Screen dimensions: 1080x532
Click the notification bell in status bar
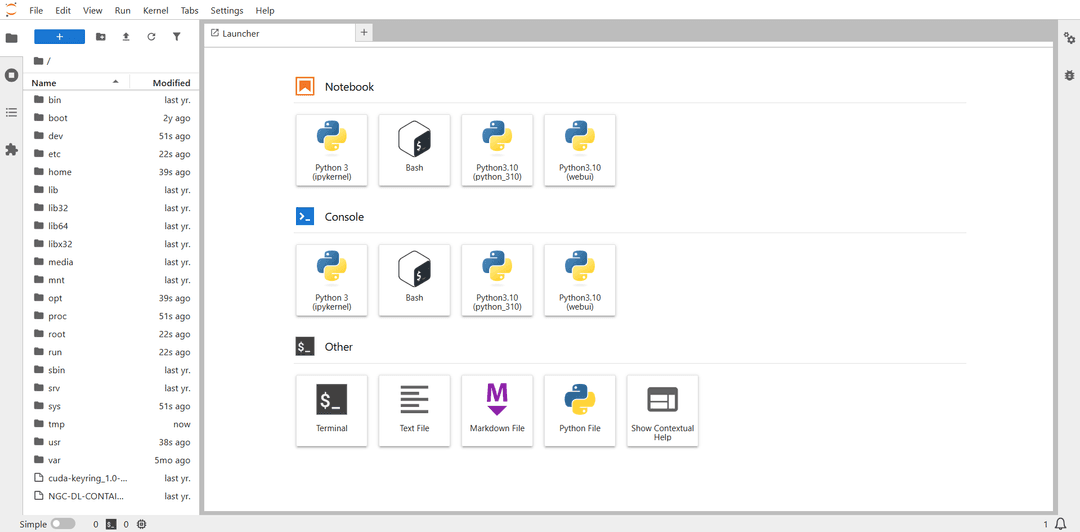pos(1061,524)
